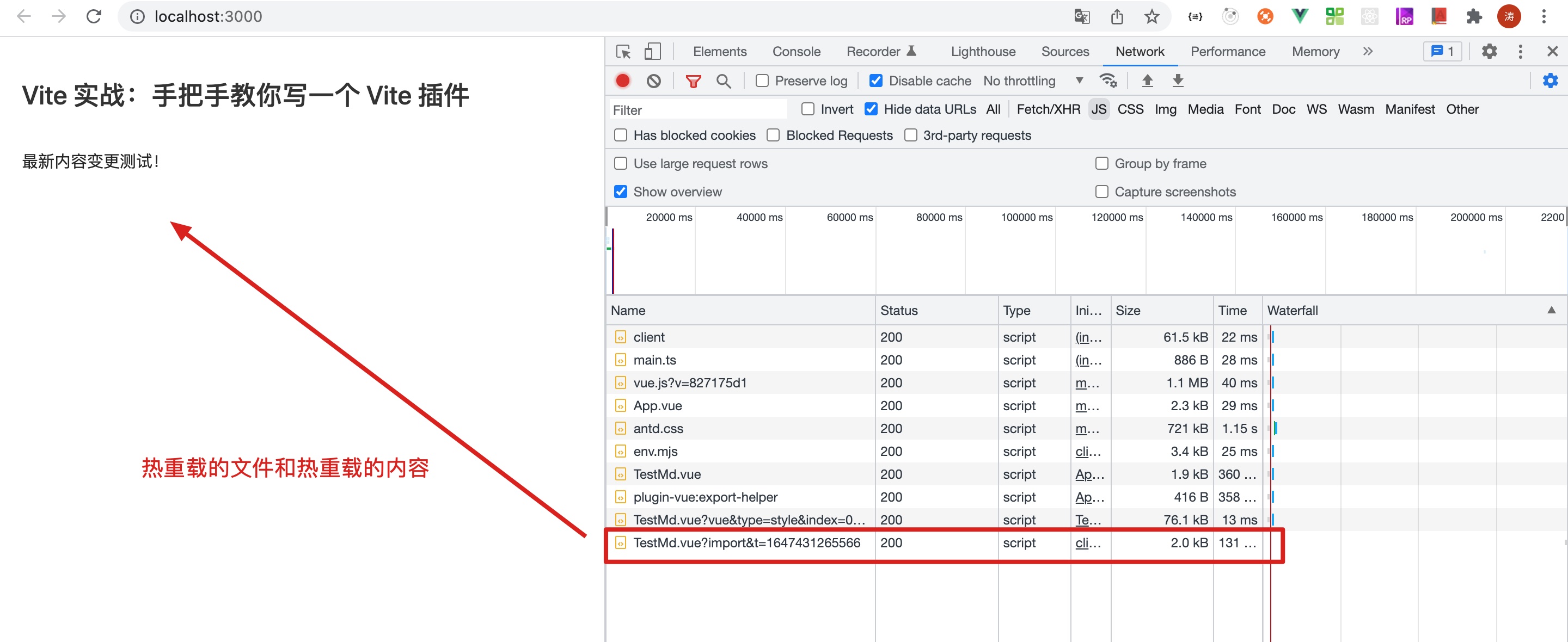Switch to the Elements tab
The height and width of the screenshot is (642, 1568).
(719, 52)
